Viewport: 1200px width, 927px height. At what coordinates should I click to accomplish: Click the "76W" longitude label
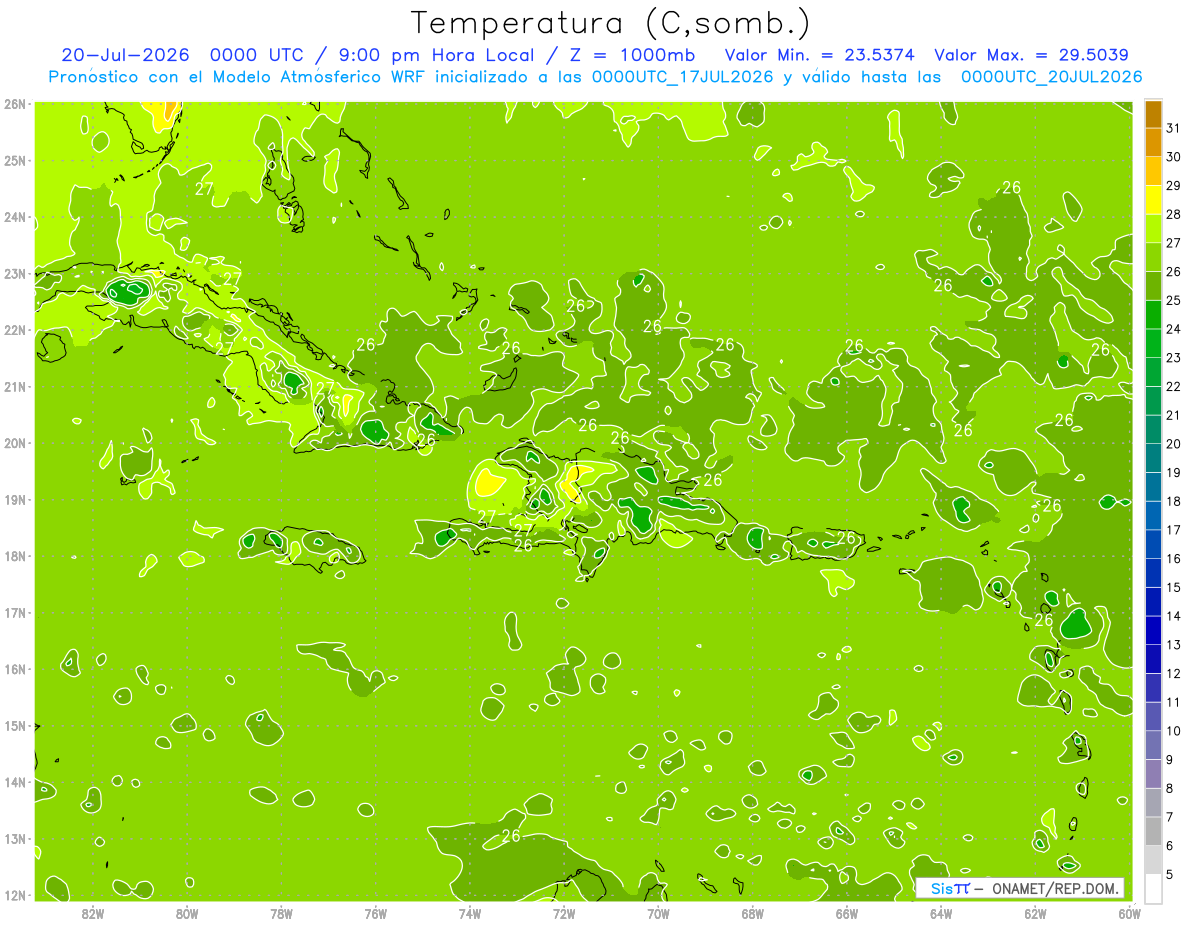376,913
